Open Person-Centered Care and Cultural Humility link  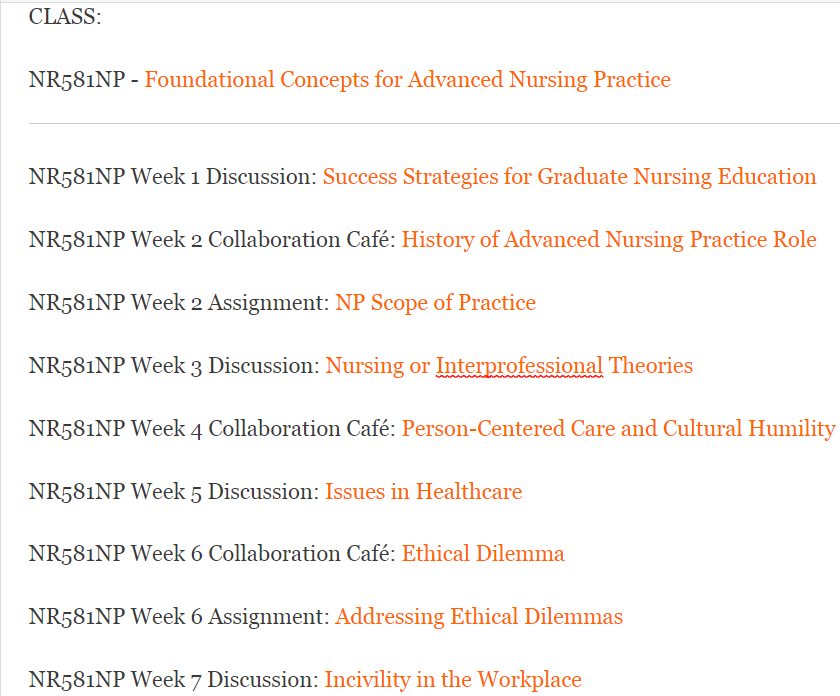618,429
